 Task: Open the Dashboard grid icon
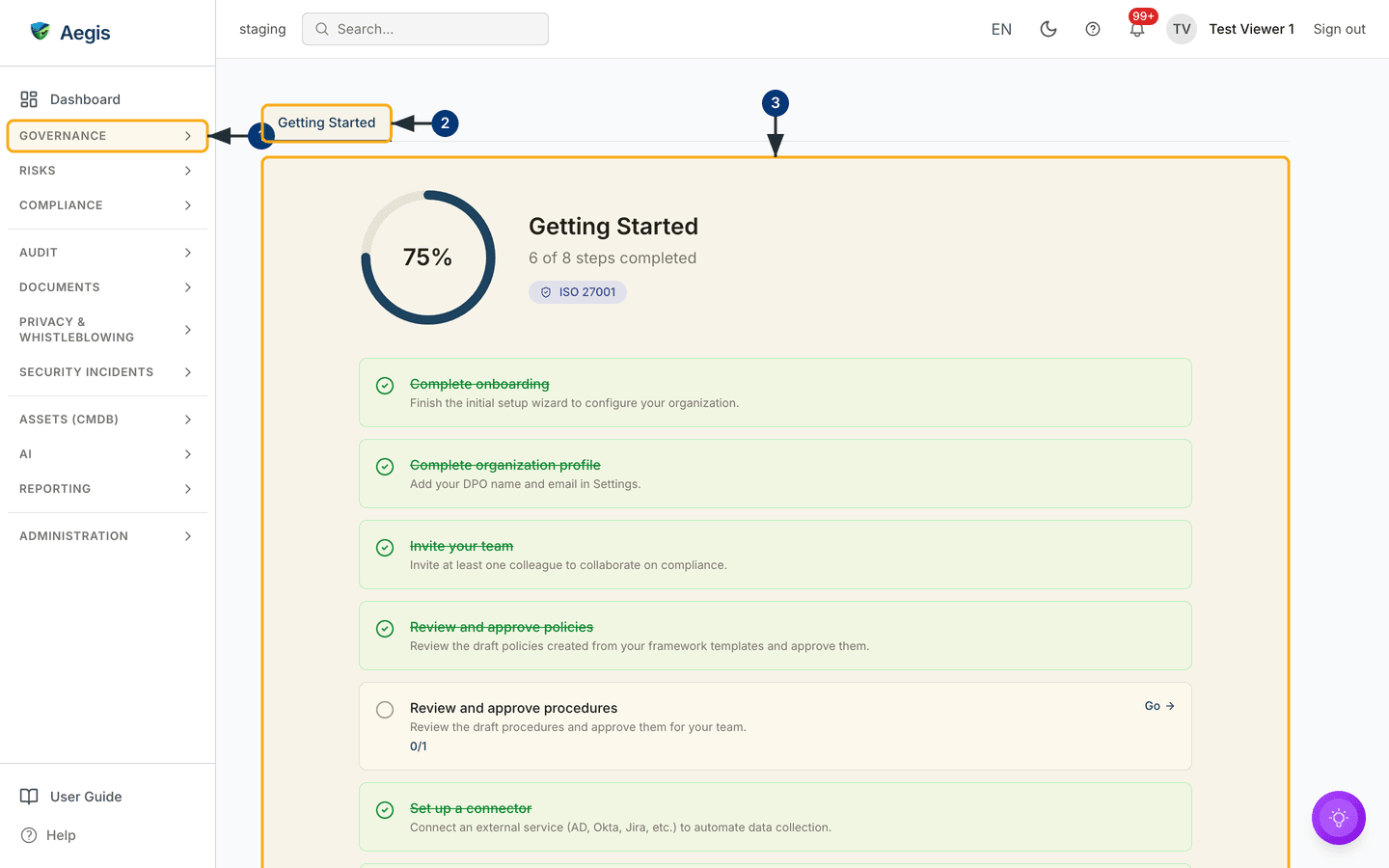[x=29, y=99]
